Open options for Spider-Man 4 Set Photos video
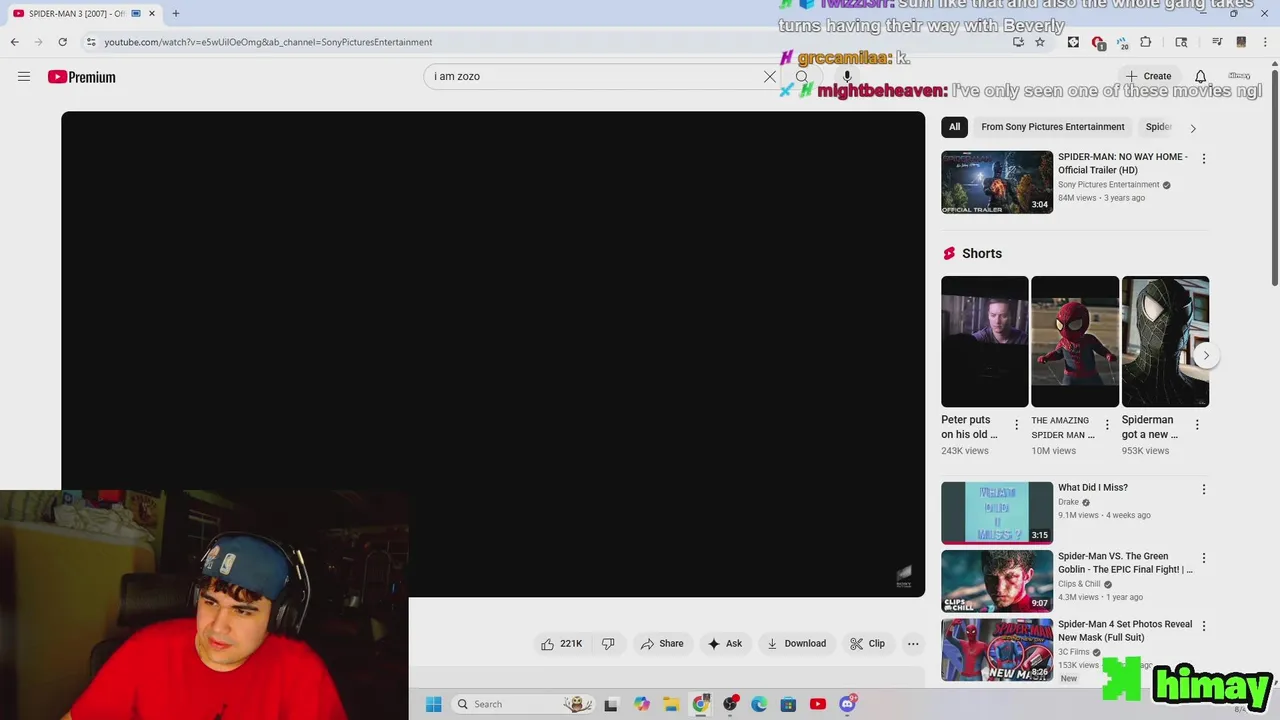1280x720 pixels. coord(1204,626)
